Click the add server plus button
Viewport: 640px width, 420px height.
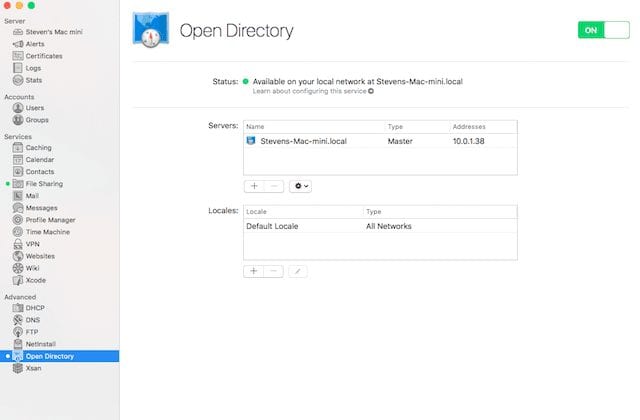(x=254, y=186)
